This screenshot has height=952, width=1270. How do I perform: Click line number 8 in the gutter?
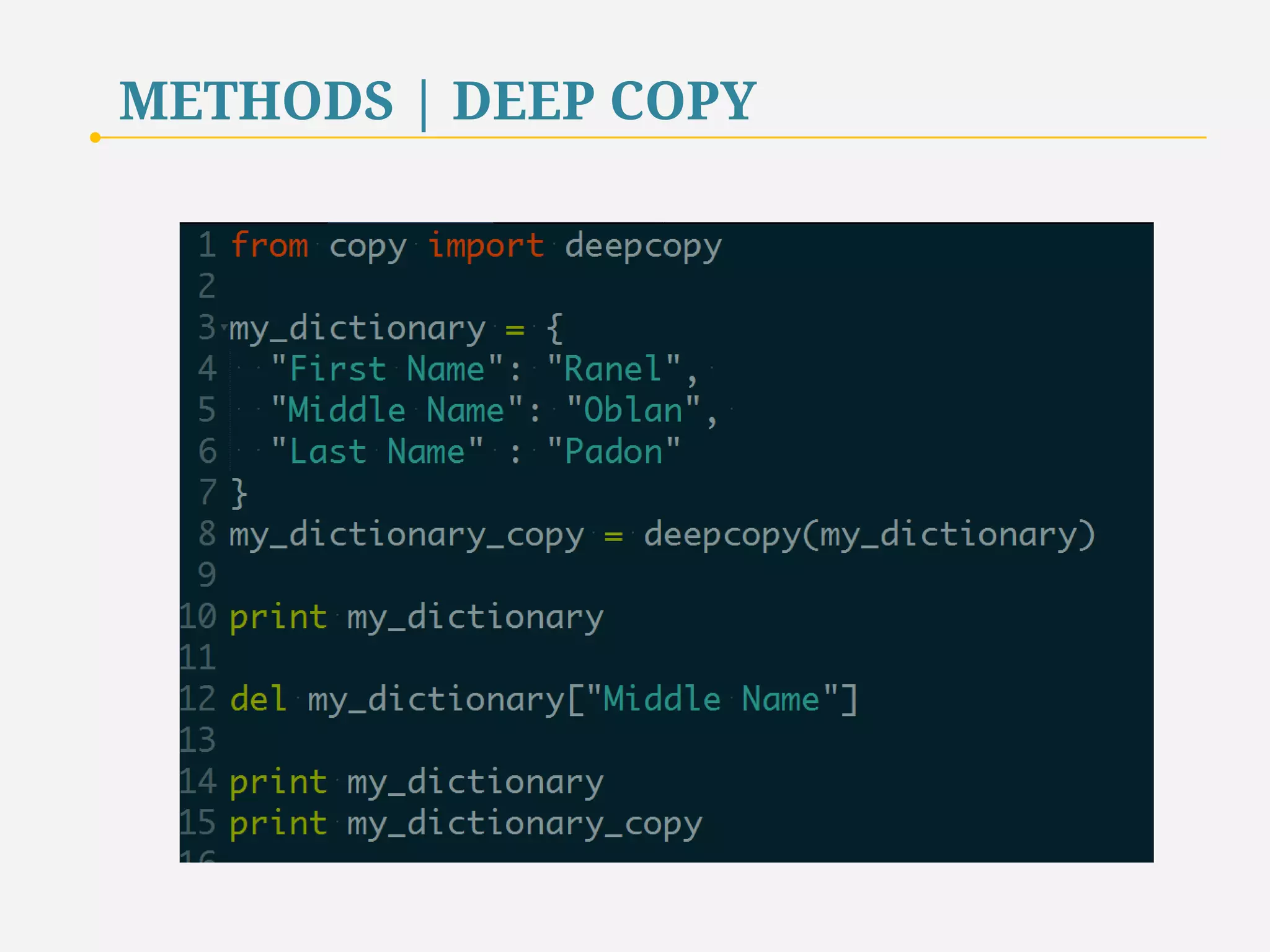click(x=207, y=534)
